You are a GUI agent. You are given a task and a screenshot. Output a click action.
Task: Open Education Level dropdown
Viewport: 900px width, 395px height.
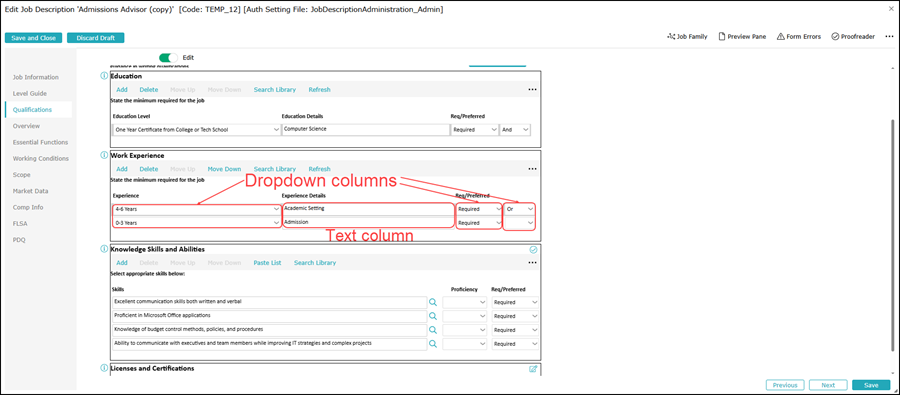click(197, 130)
